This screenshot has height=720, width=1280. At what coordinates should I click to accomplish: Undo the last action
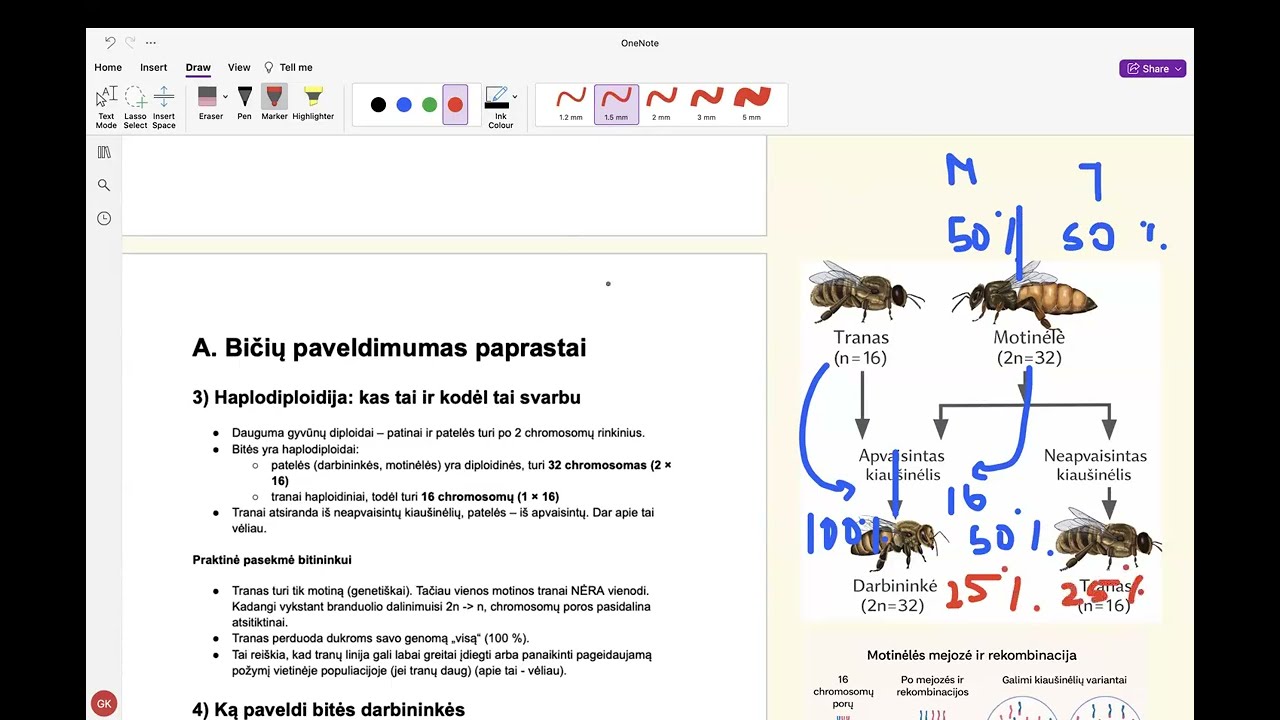coord(110,43)
